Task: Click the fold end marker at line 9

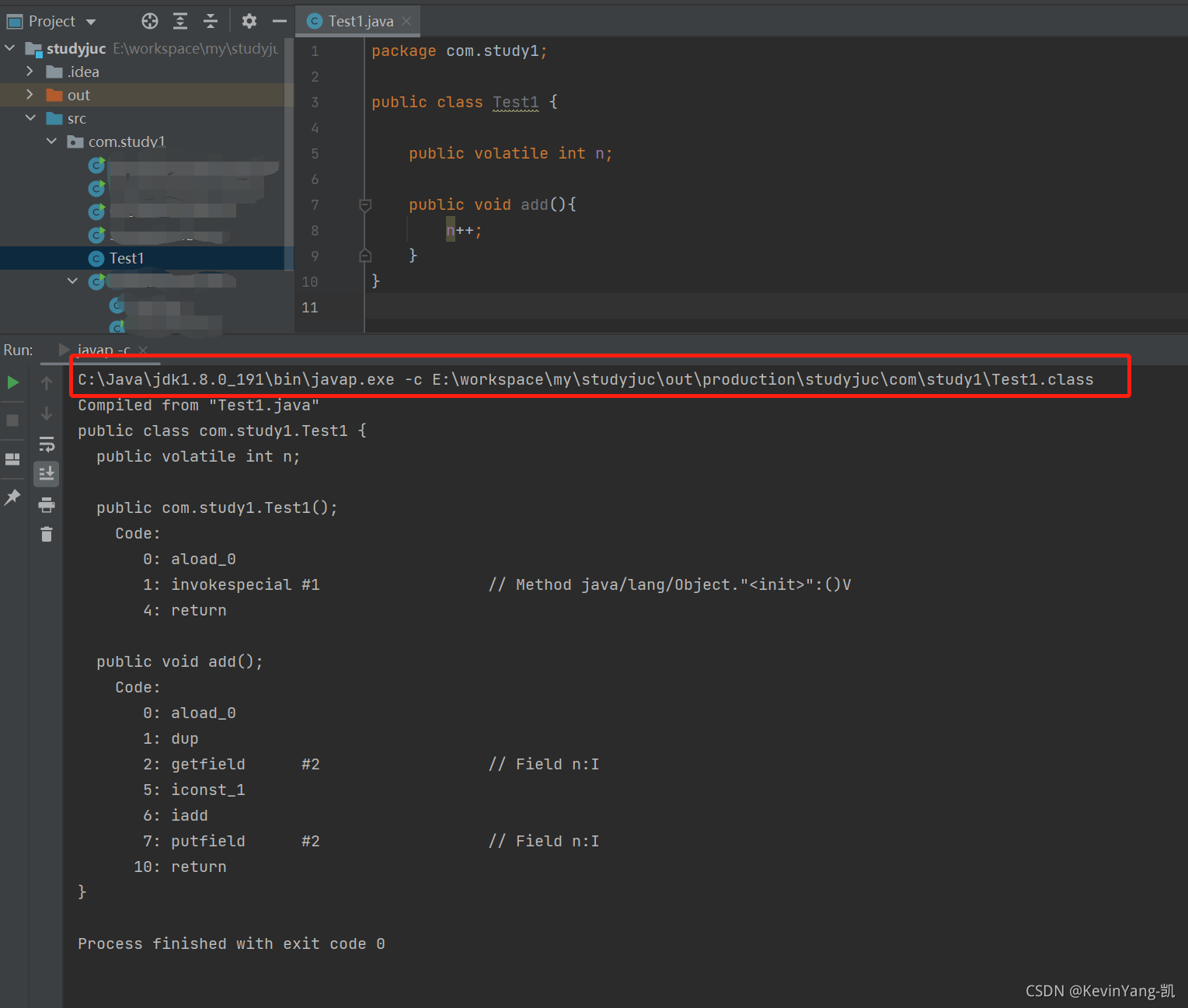Action: 365,256
